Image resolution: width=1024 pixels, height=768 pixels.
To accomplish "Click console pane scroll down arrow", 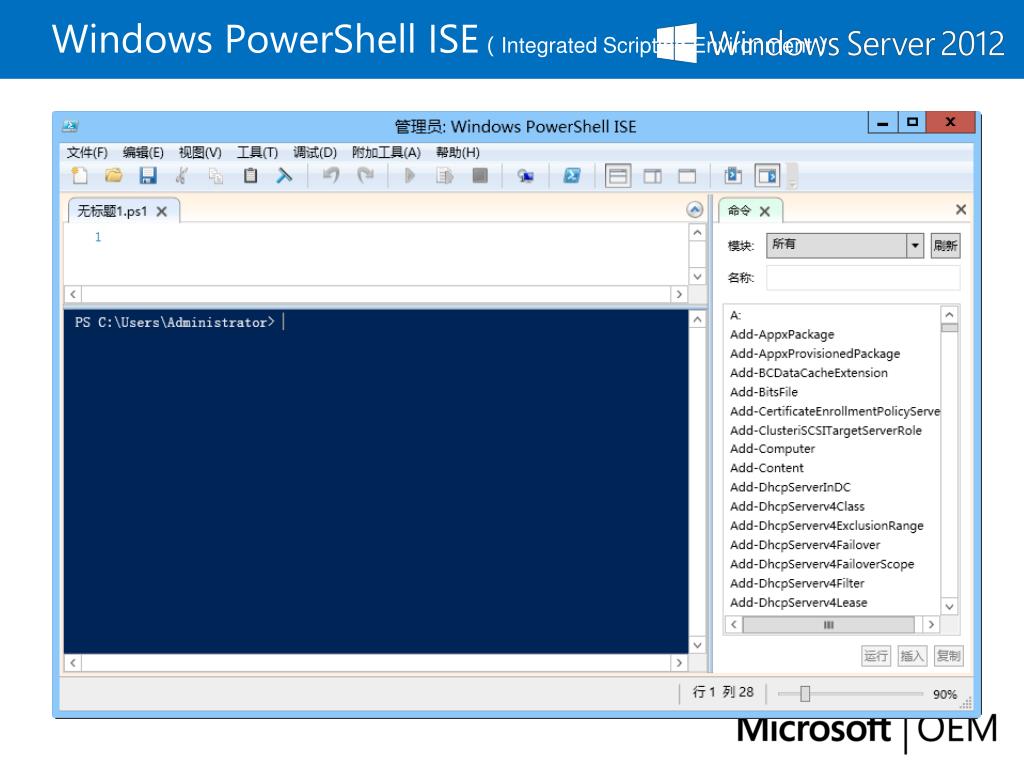I will click(x=697, y=645).
